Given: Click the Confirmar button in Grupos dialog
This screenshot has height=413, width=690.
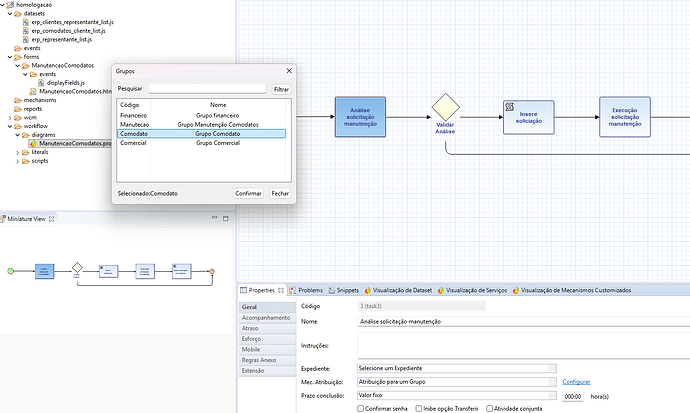Looking at the screenshot, I should [248, 193].
